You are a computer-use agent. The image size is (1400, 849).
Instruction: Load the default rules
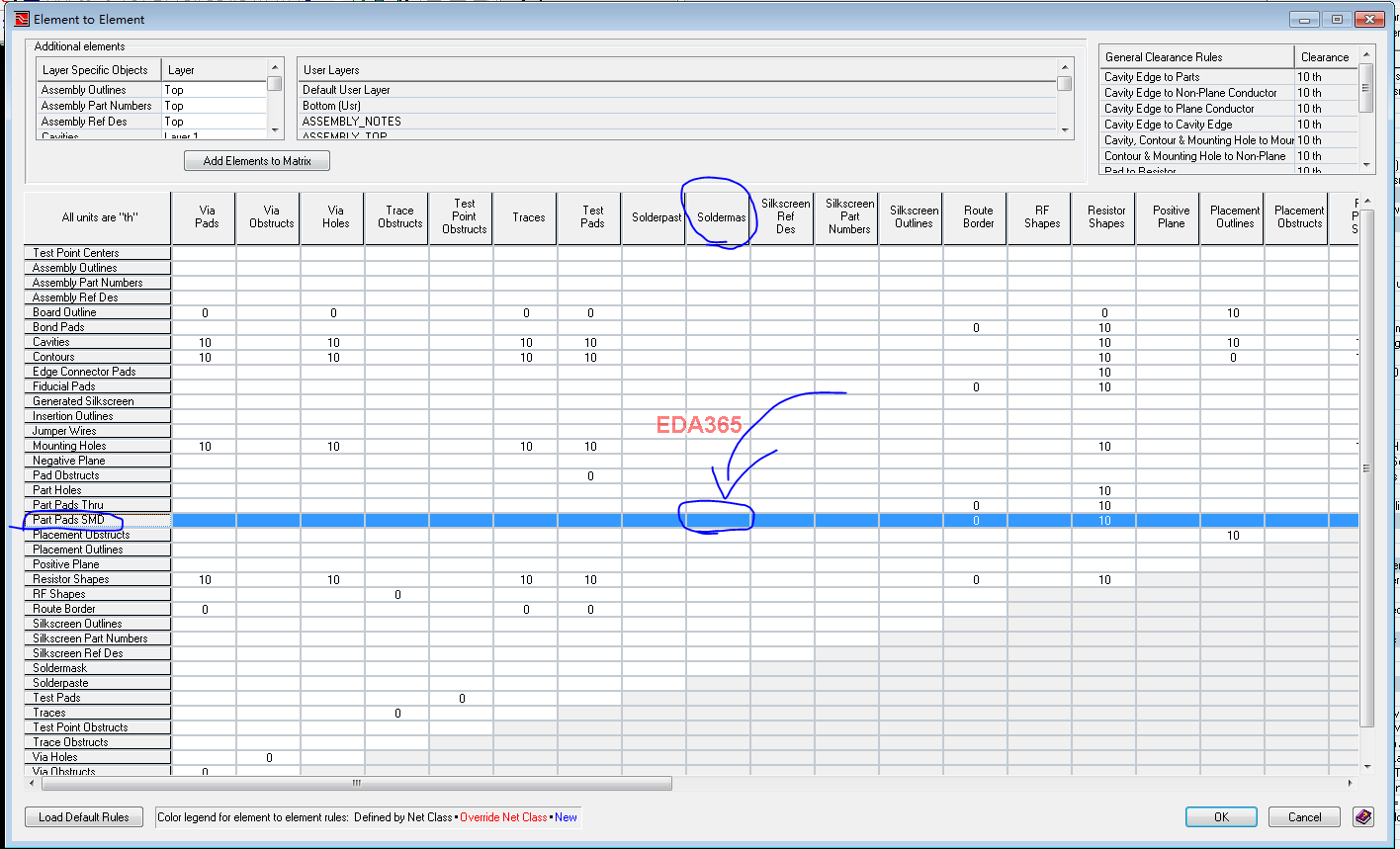coord(84,817)
